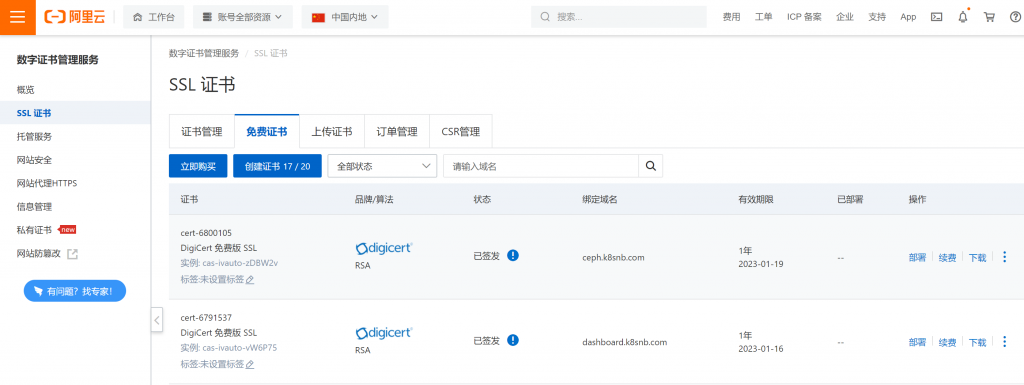
Task: Click the expiry date 2023-01-19
Action: [761, 264]
